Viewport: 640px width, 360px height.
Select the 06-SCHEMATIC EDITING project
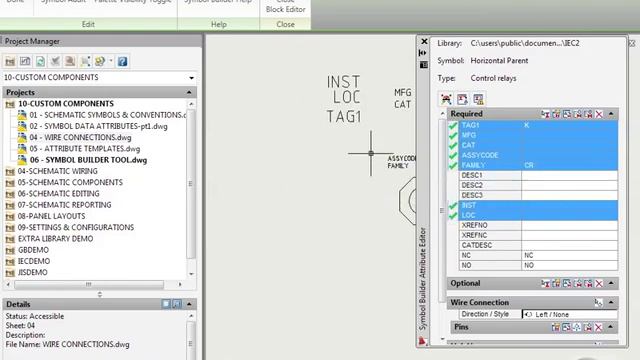pos(58,193)
